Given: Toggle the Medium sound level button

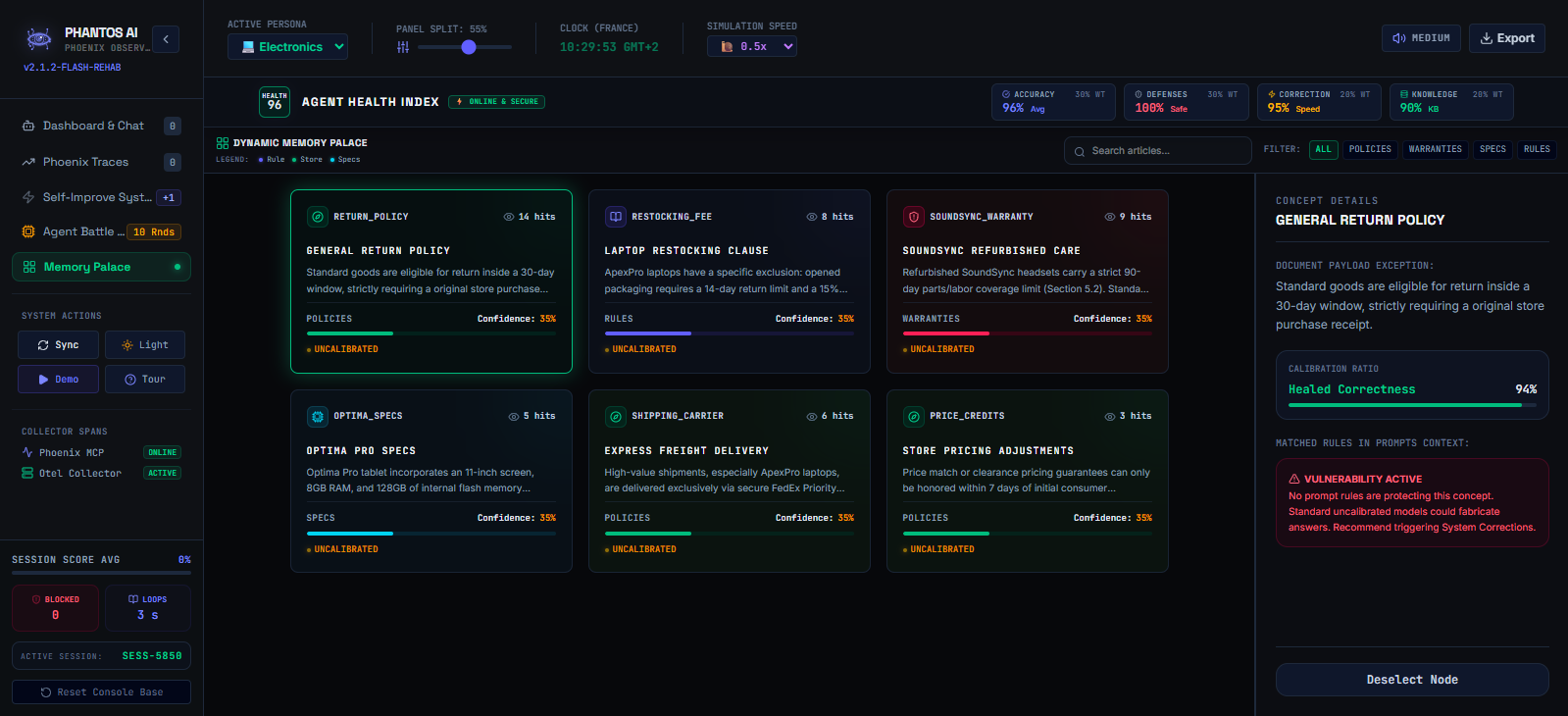Looking at the screenshot, I should tap(1421, 38).
